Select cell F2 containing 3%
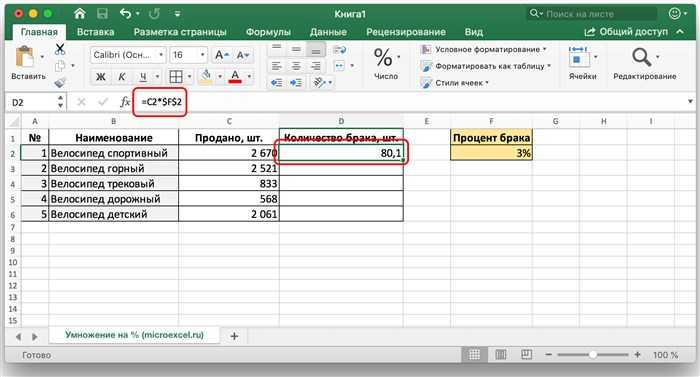The image size is (700, 377). [491, 153]
